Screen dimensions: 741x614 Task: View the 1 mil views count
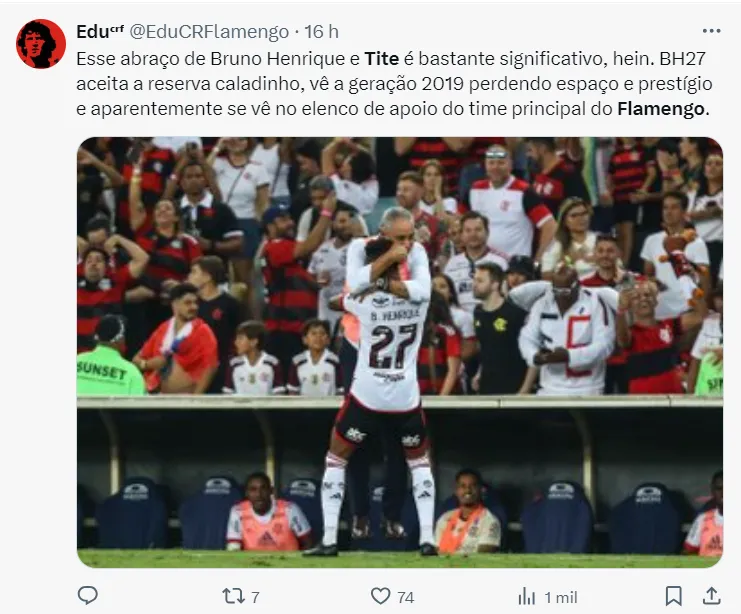point(561,597)
